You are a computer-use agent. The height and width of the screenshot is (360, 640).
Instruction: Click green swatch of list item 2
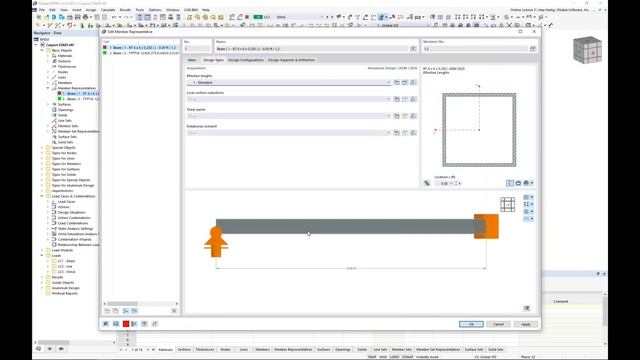[x=105, y=53]
